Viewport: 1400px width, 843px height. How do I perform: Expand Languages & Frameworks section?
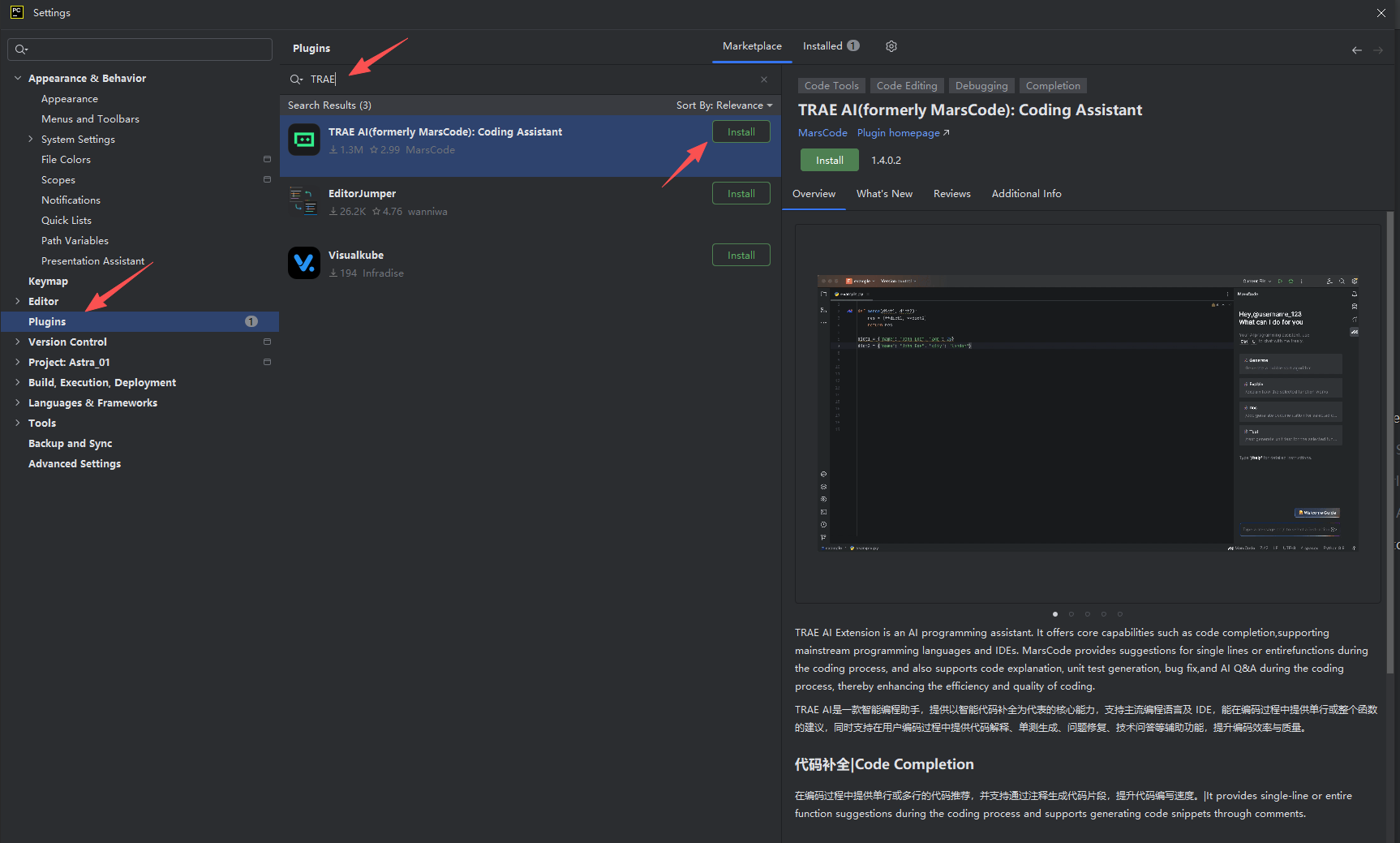coord(18,402)
